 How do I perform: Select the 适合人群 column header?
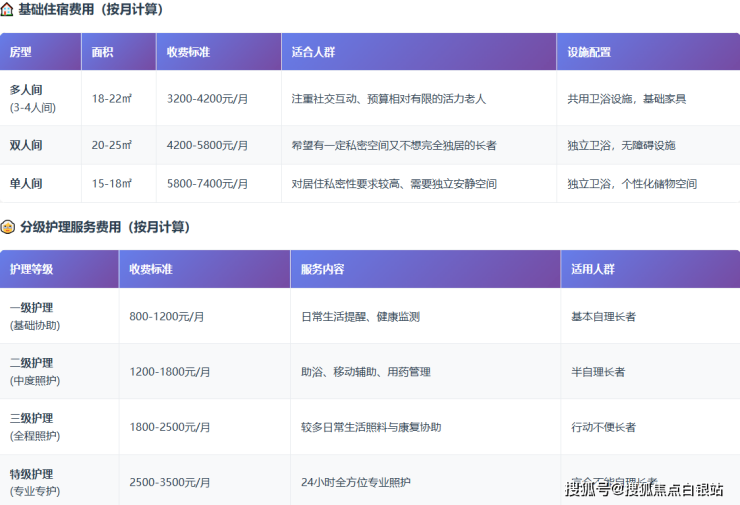click(x=312, y=52)
